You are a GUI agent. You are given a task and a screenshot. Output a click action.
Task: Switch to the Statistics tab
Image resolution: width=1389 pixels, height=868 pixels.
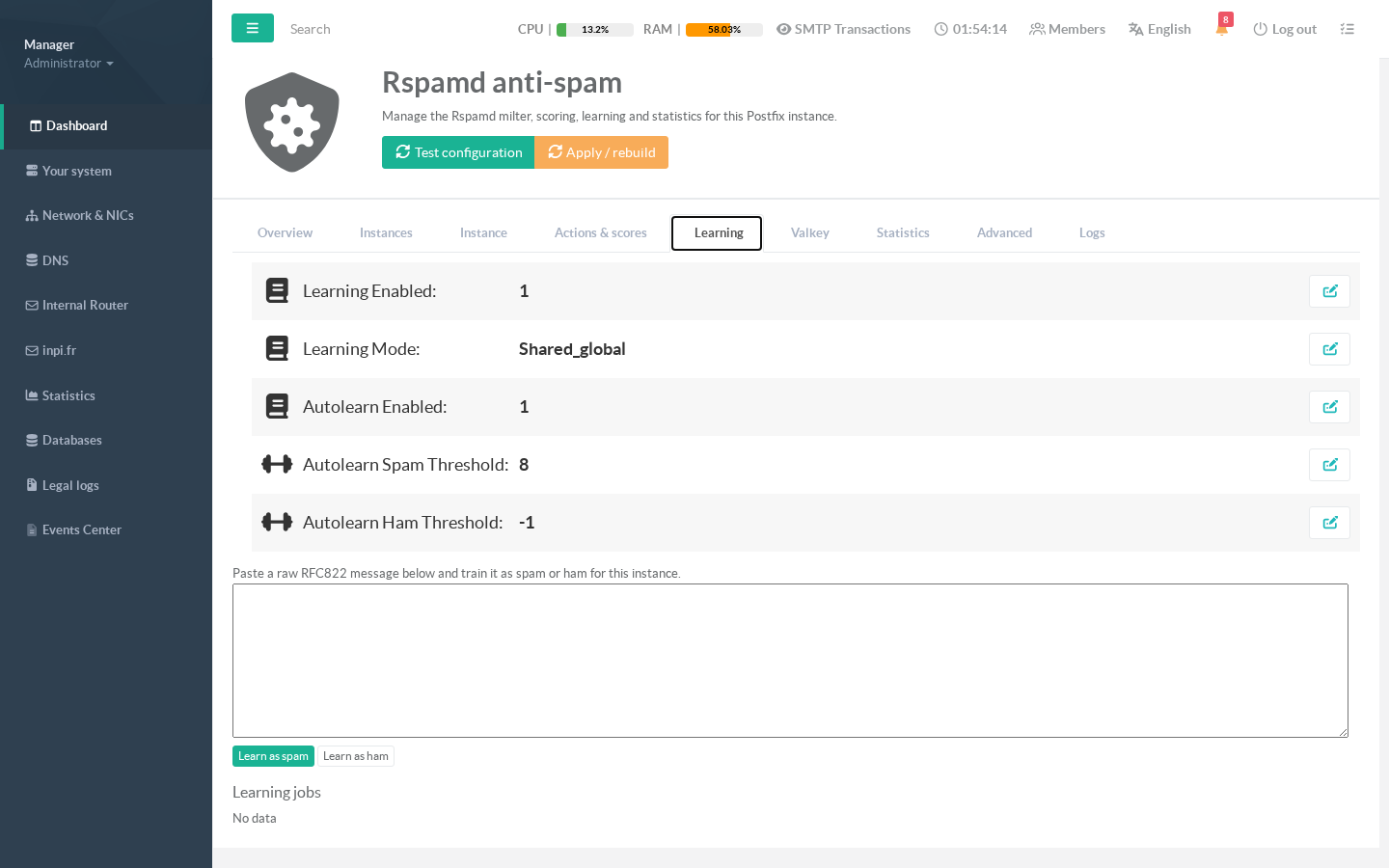pos(903,232)
